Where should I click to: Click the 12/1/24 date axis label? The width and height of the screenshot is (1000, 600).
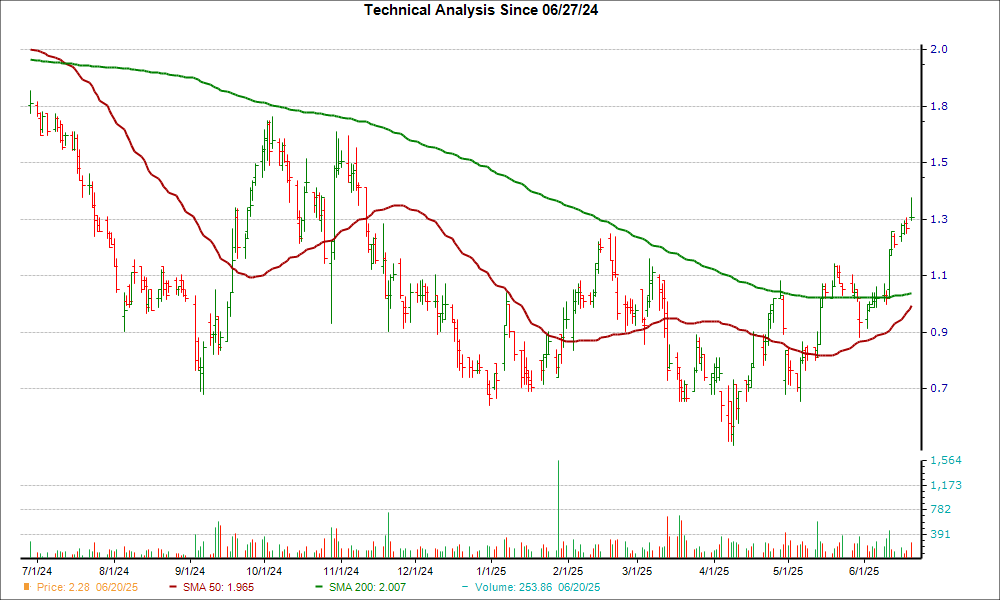point(415,571)
